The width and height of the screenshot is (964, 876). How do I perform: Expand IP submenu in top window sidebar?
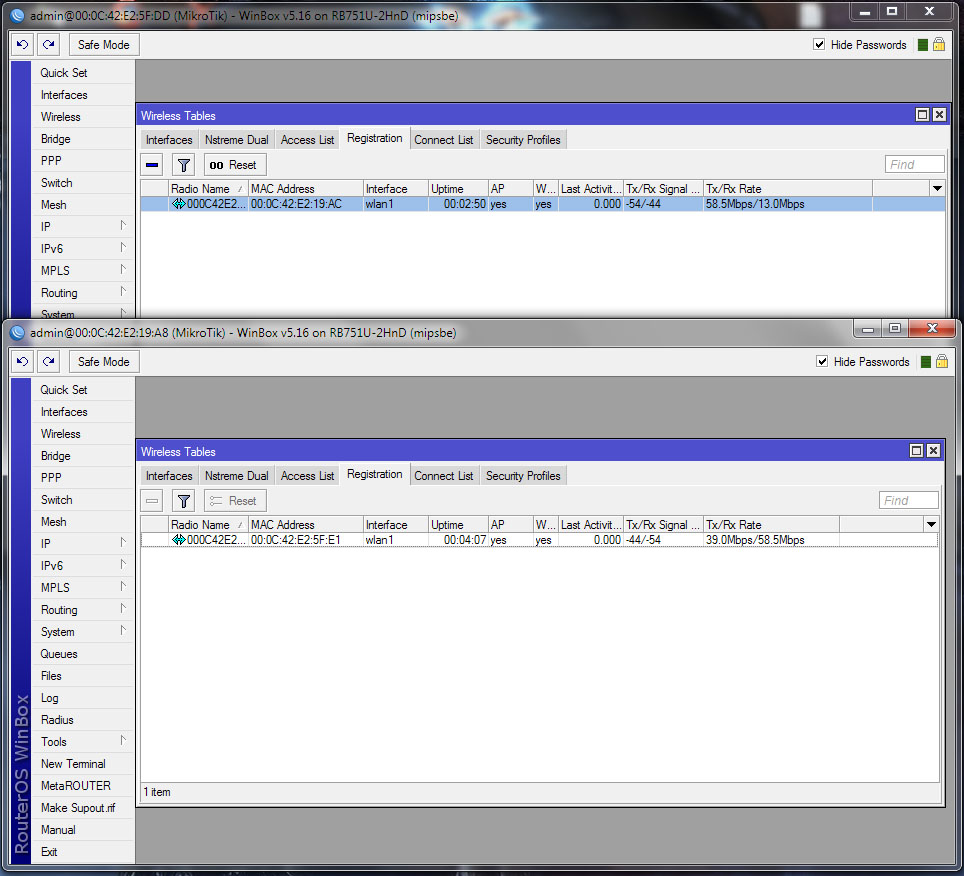point(123,226)
